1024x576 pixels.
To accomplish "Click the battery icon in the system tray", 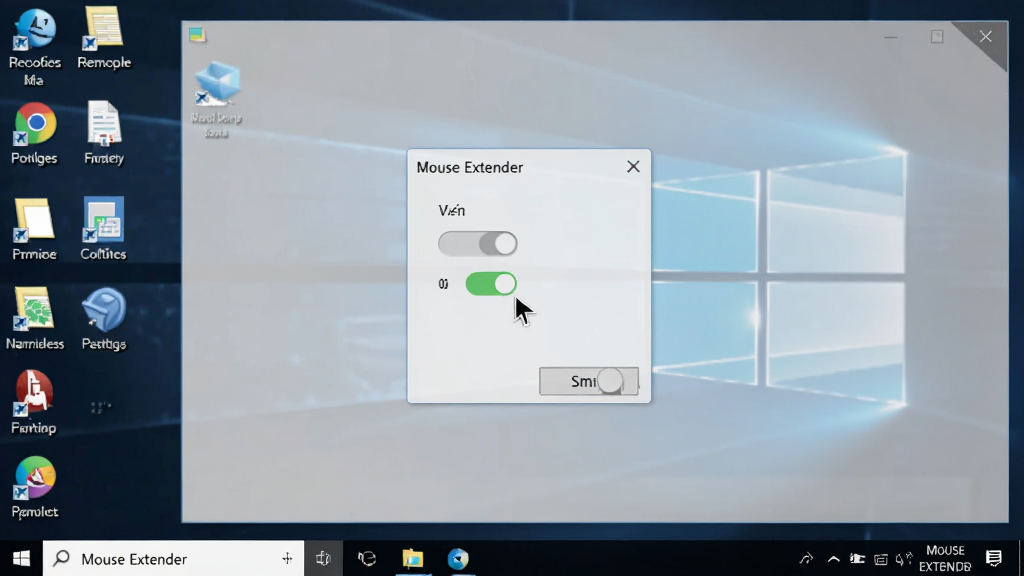I will point(857,558).
